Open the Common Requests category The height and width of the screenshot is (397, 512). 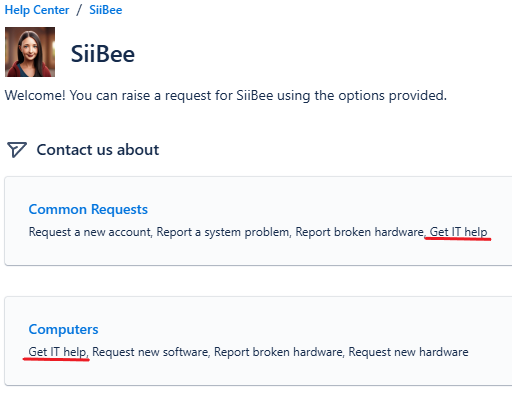coord(88,209)
